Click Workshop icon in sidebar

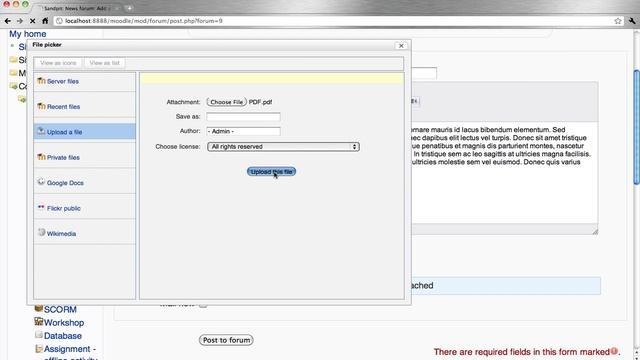click(x=39, y=322)
